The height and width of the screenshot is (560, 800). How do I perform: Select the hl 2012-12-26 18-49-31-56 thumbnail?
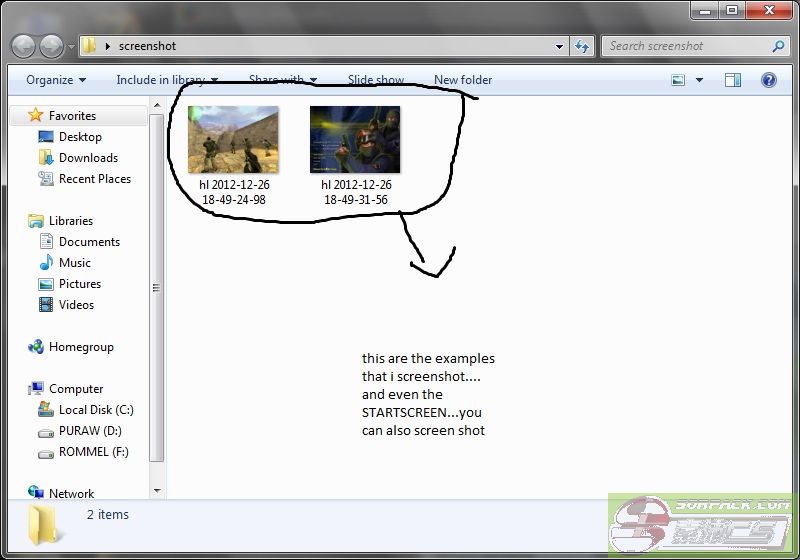point(356,140)
